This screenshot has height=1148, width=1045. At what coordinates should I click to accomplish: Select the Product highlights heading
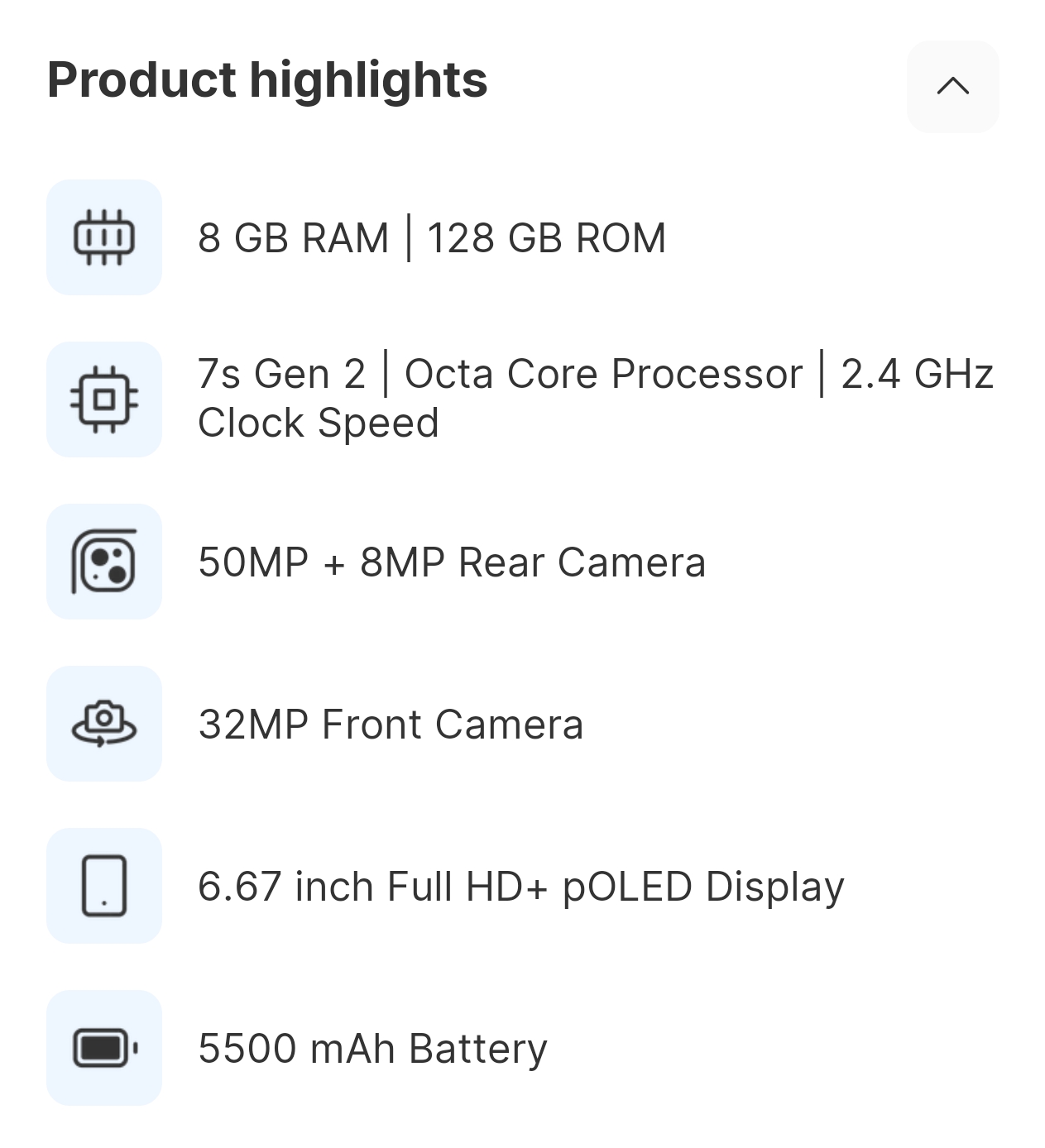coord(267,79)
